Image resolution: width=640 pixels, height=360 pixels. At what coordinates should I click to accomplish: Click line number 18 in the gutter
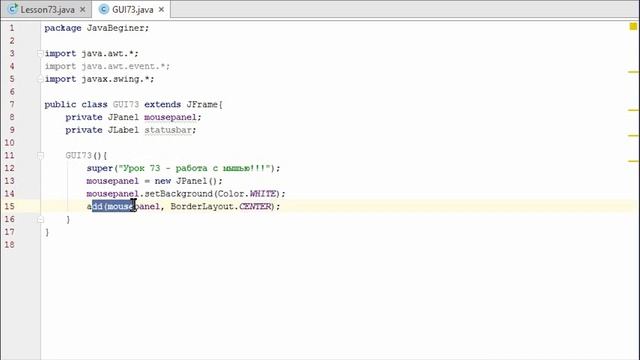pos(9,244)
